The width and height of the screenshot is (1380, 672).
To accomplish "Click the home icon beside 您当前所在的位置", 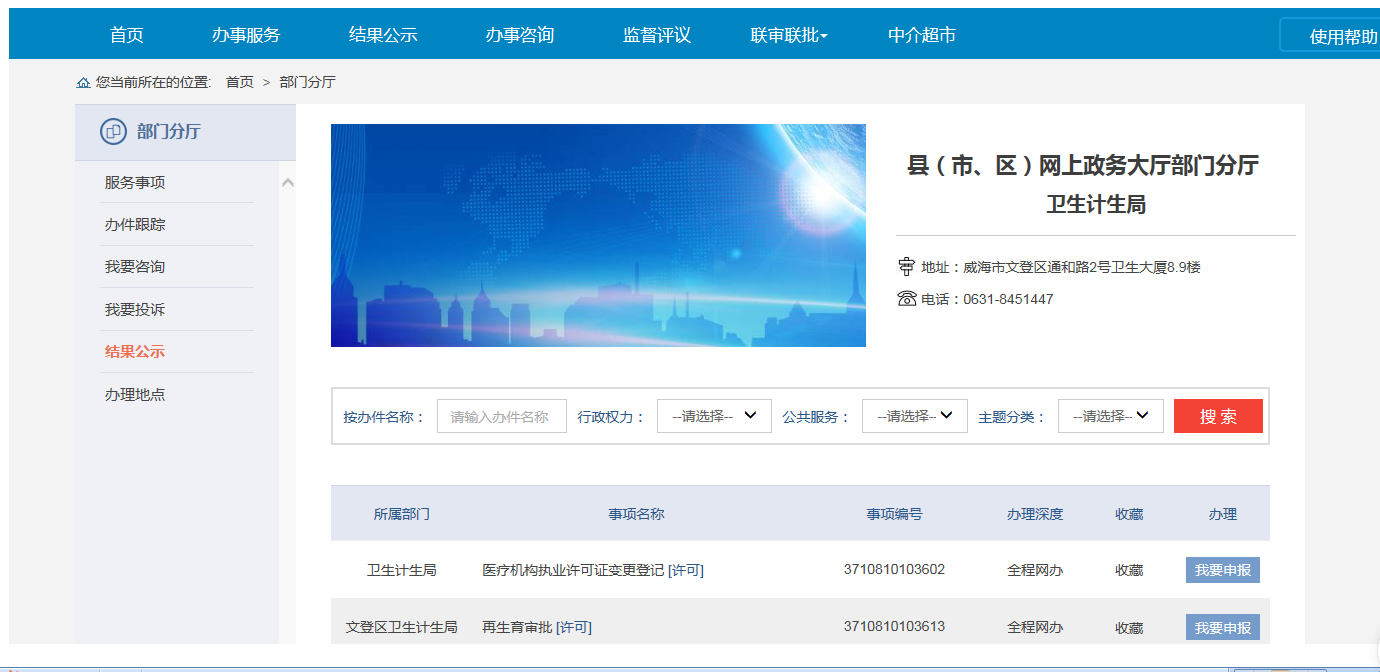I will [x=83, y=82].
